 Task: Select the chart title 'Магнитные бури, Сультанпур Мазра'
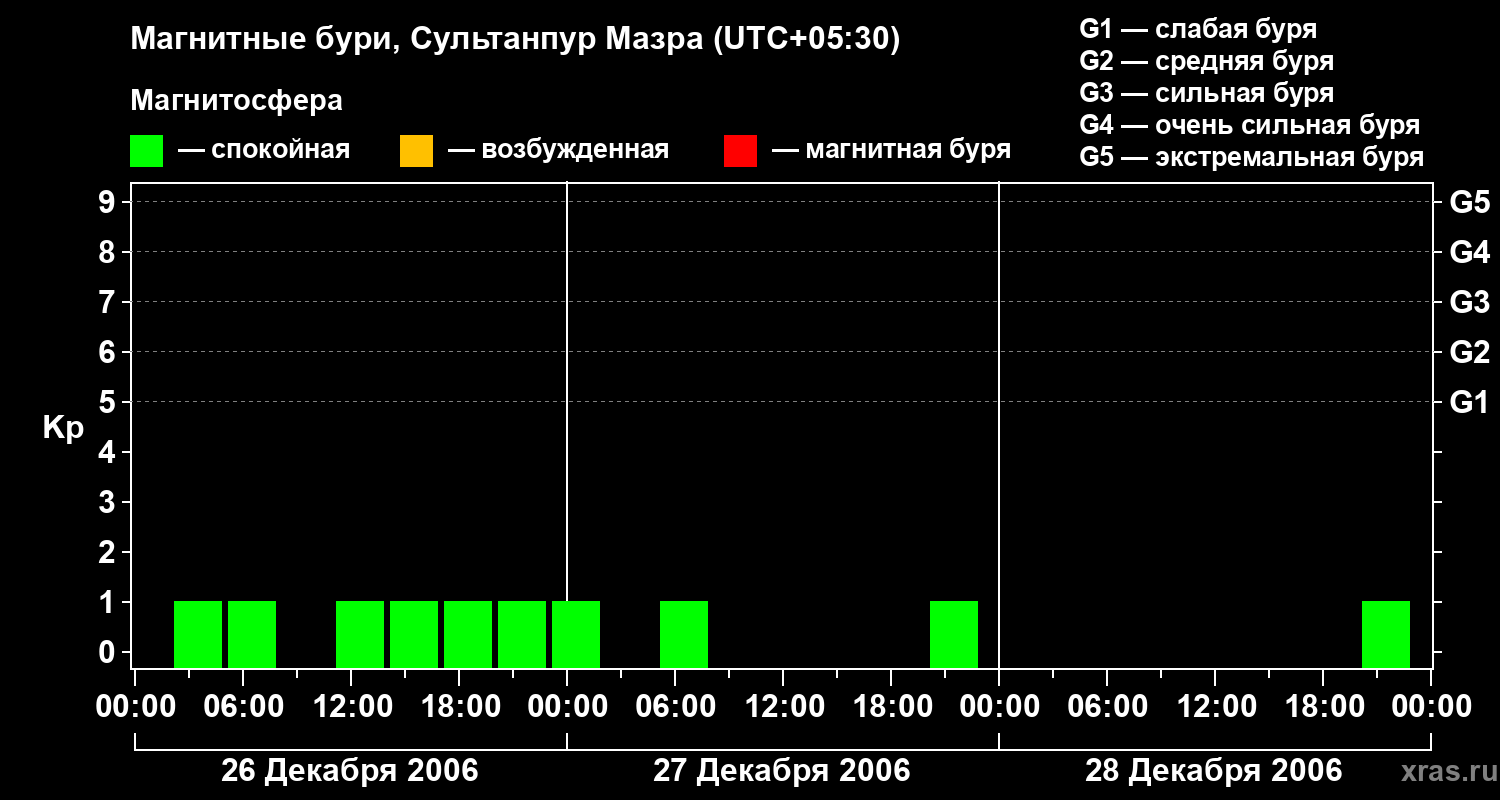(x=415, y=40)
